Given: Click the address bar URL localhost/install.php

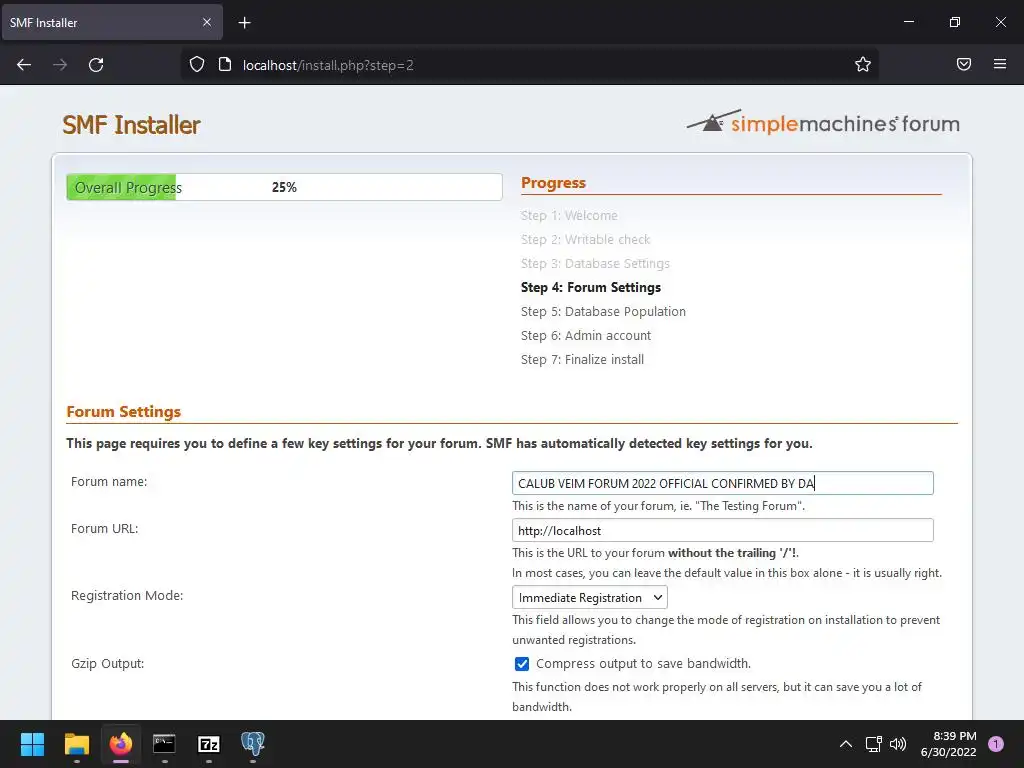Looking at the screenshot, I should [x=328, y=65].
